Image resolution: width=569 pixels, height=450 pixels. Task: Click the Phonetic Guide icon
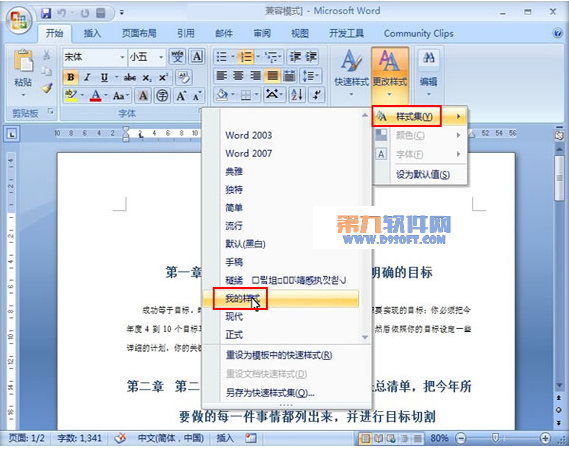pos(177,56)
